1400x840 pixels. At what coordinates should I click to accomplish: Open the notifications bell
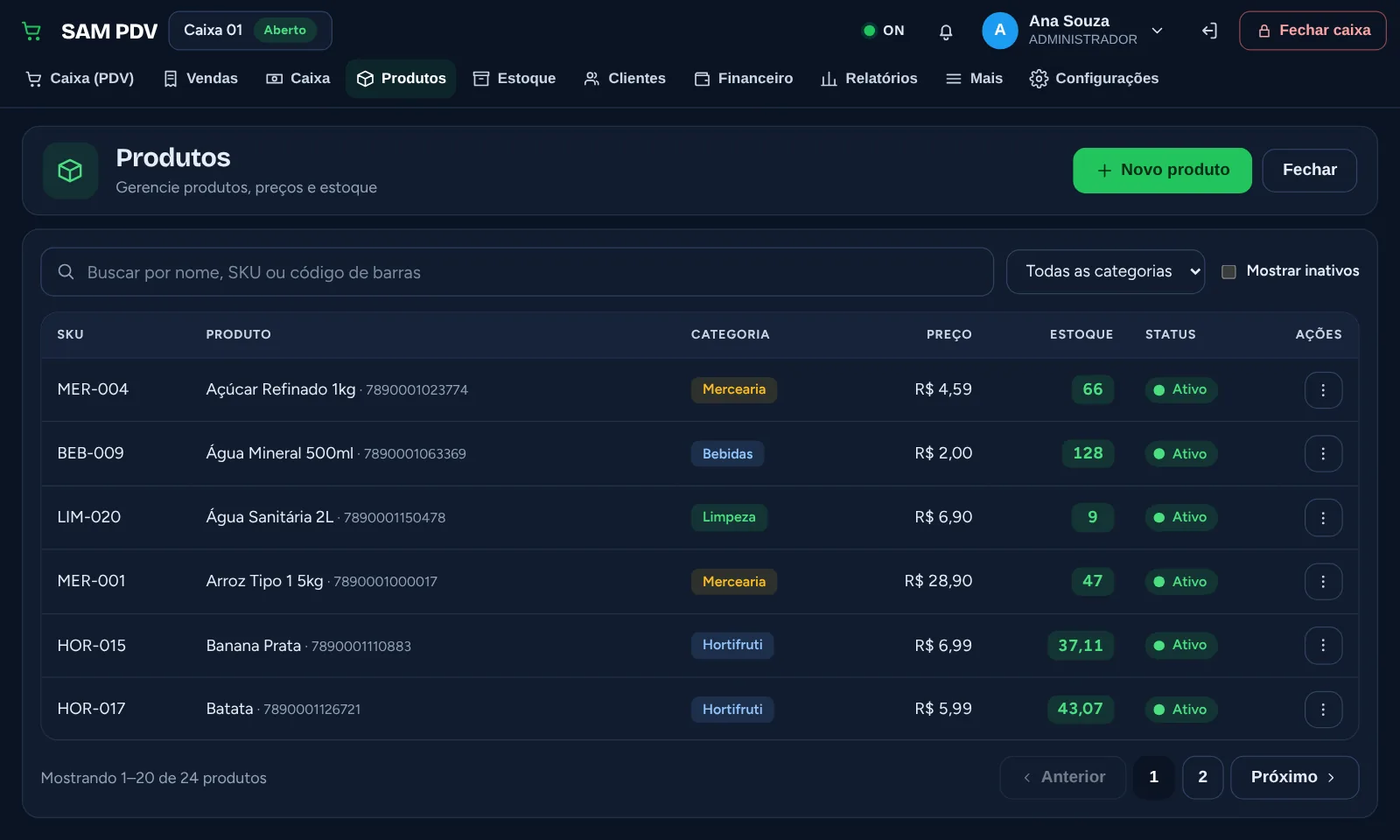946,31
